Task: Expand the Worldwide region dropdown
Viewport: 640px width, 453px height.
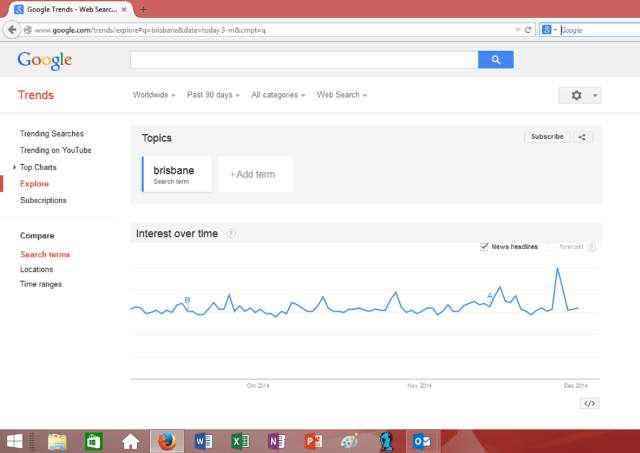Action: [x=154, y=95]
